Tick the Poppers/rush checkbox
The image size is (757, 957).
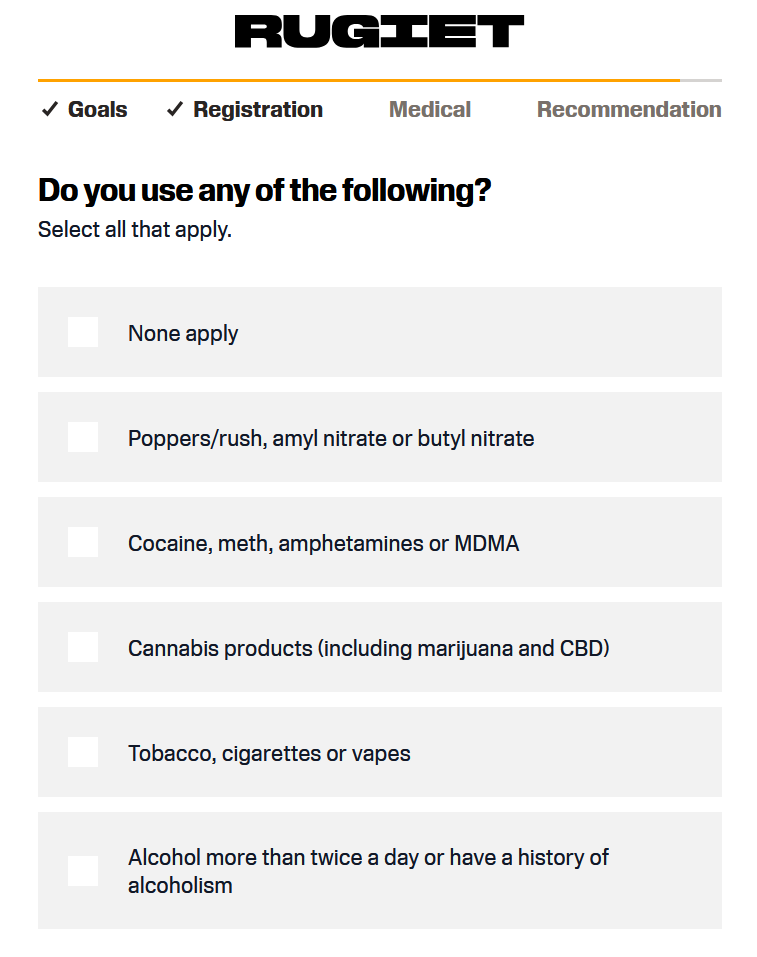[83, 437]
